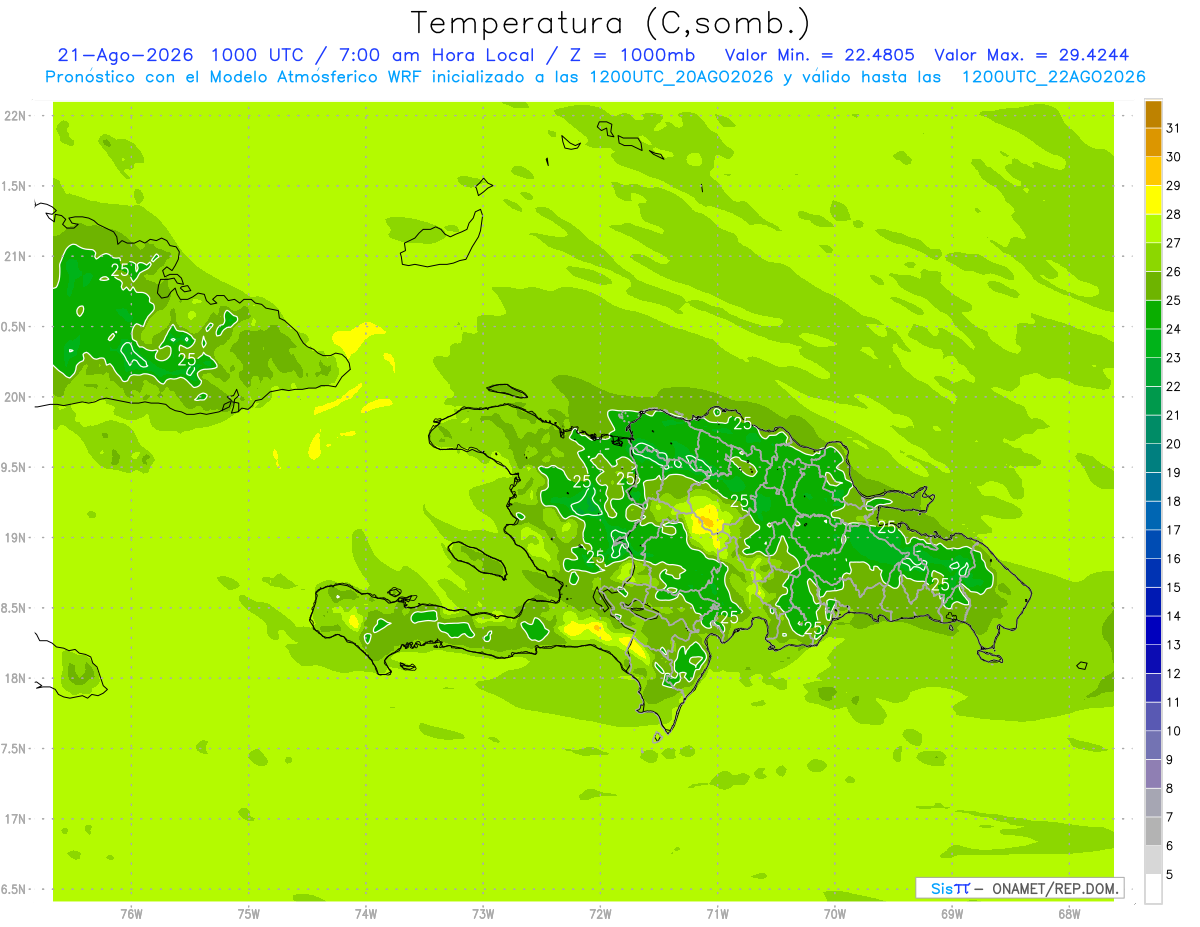The width and height of the screenshot is (1200, 927).
Task: Click the blue swatch between 13 and 14
Action: (1153, 631)
